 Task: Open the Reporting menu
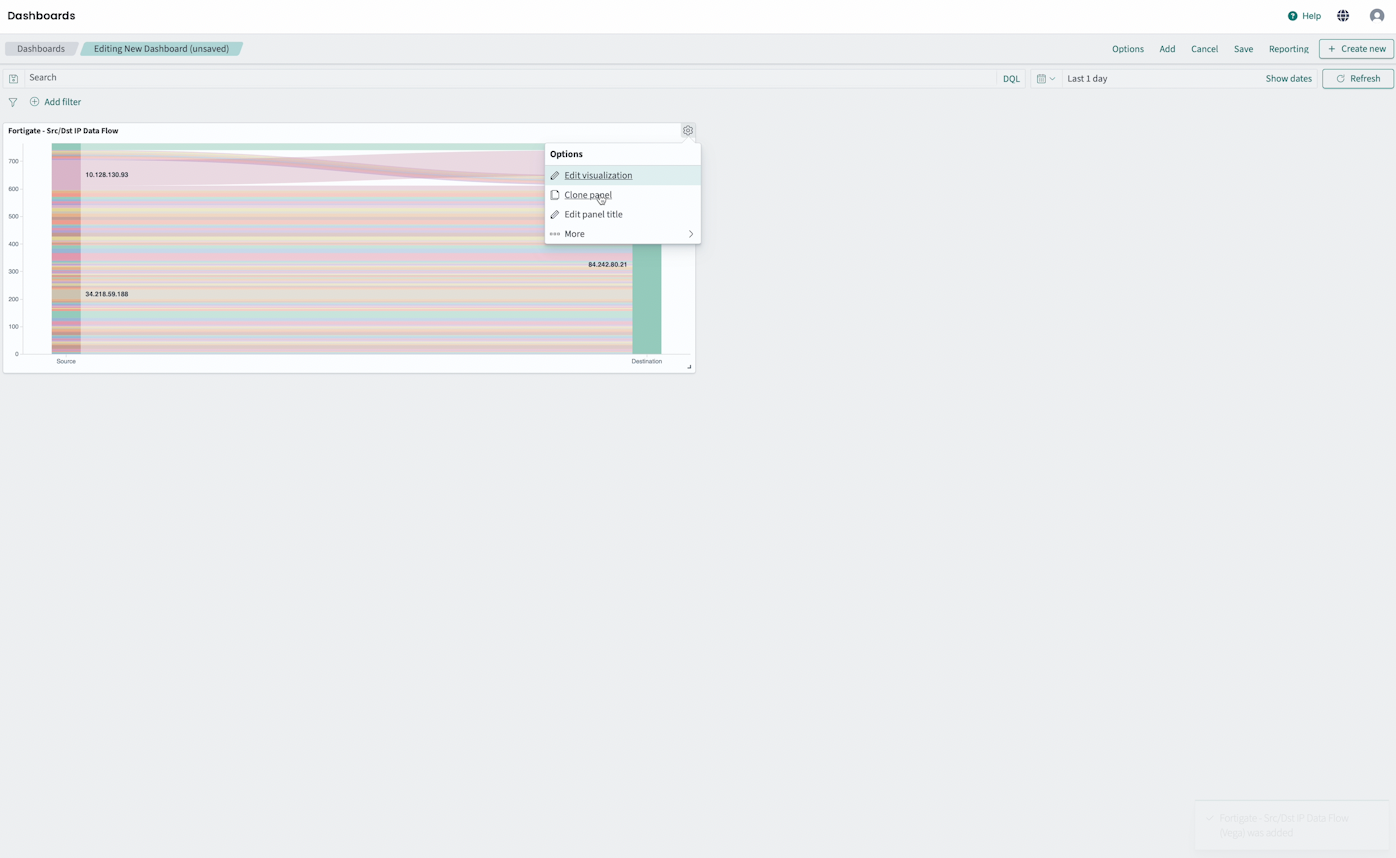(1288, 49)
